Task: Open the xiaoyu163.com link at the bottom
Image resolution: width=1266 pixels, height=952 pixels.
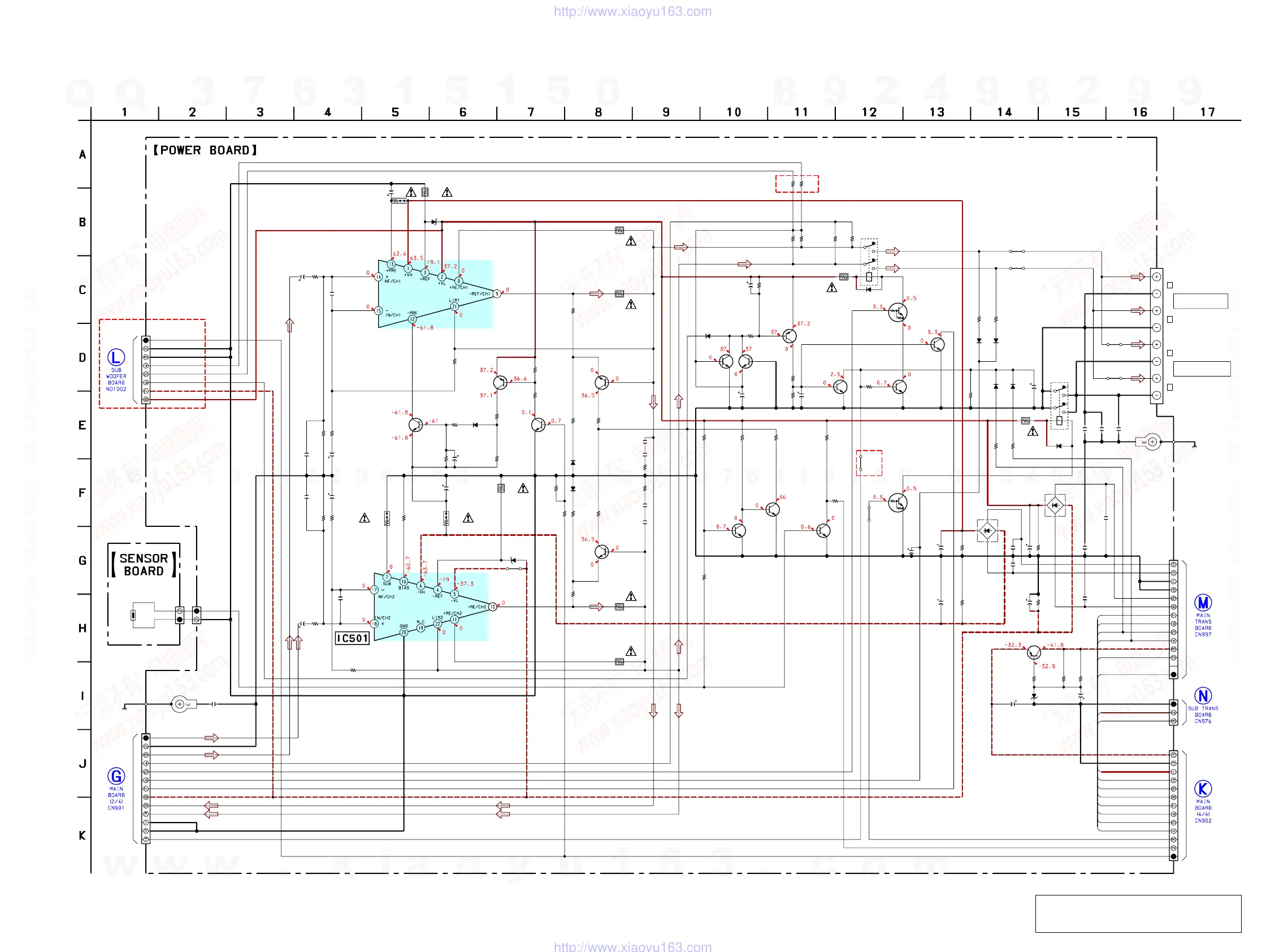Action: (x=632, y=946)
